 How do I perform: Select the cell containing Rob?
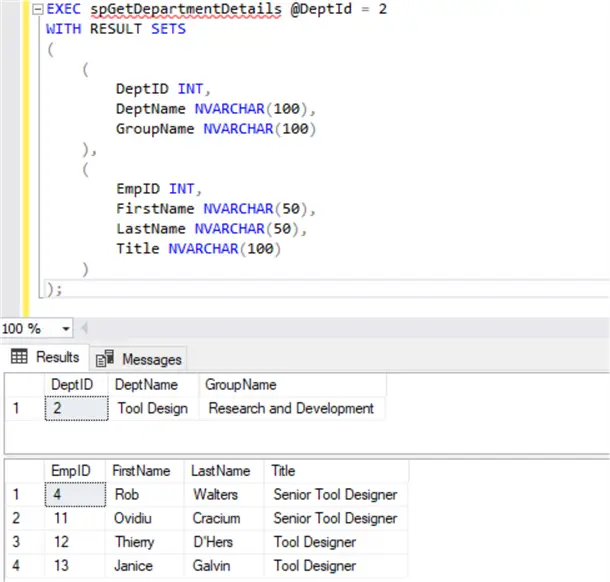click(x=126, y=494)
